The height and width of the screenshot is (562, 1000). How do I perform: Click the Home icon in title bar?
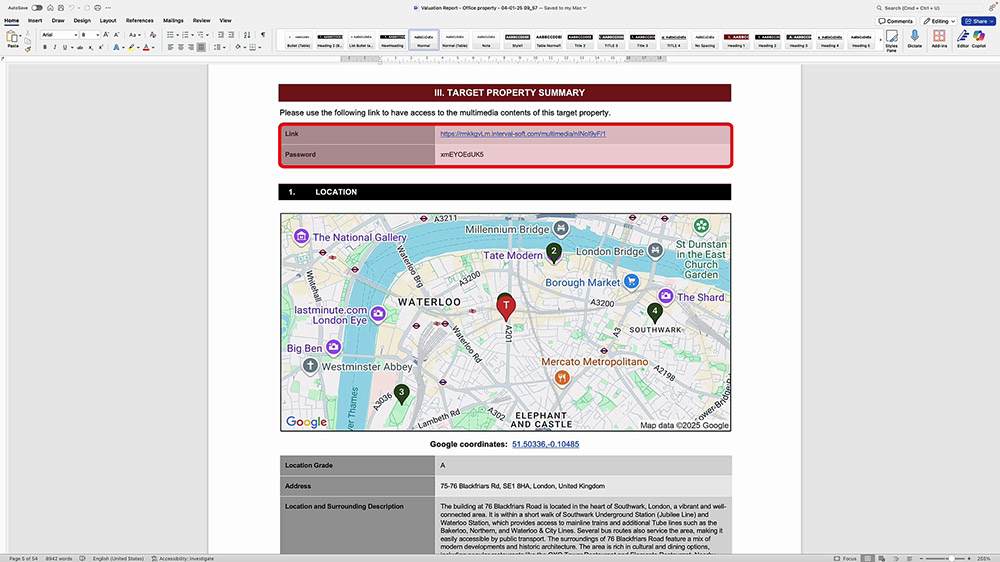click(x=50, y=8)
